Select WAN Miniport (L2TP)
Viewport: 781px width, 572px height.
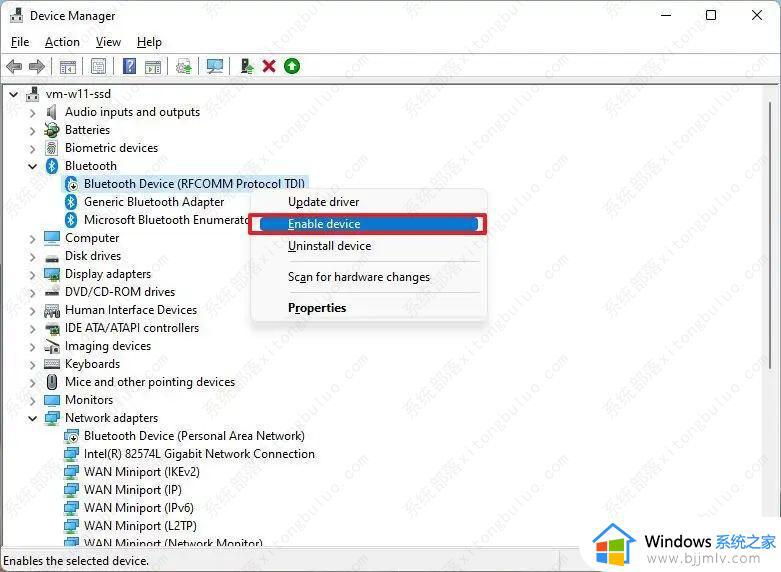tap(140, 526)
